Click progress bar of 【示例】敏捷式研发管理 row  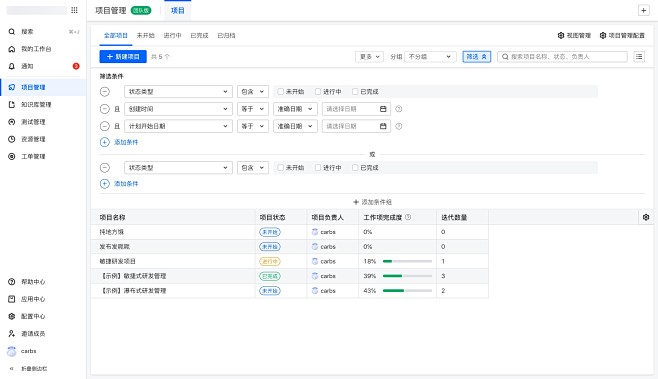tap(407, 276)
